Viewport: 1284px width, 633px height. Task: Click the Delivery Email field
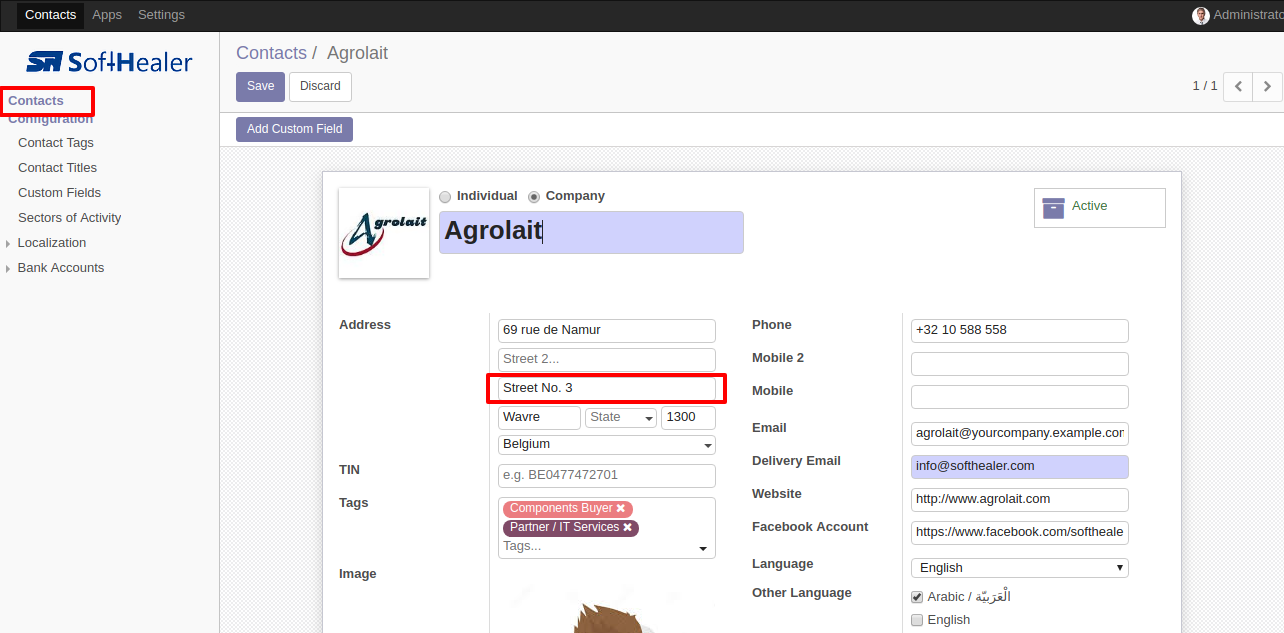coord(1020,467)
